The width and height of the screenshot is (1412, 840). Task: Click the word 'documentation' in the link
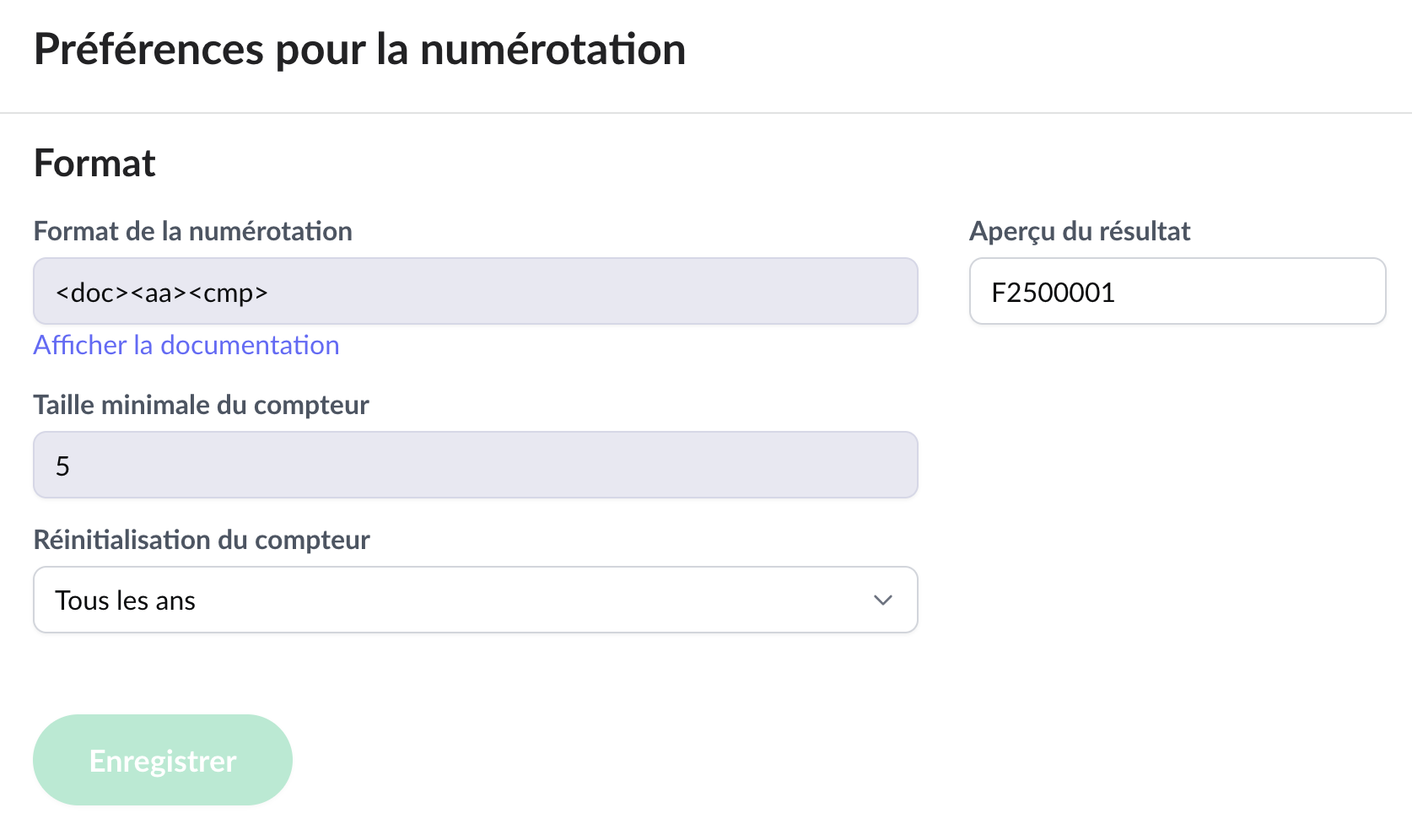point(250,345)
